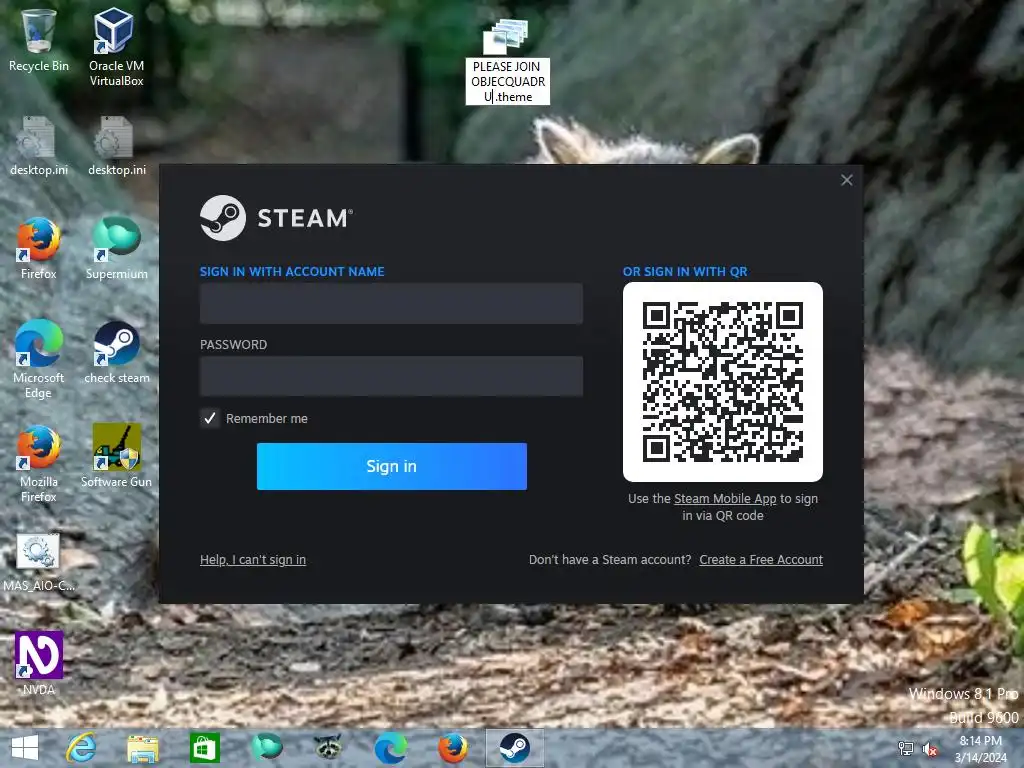1024x768 pixels.
Task: Launch Internet Explorer from the taskbar
Action: (x=82, y=748)
